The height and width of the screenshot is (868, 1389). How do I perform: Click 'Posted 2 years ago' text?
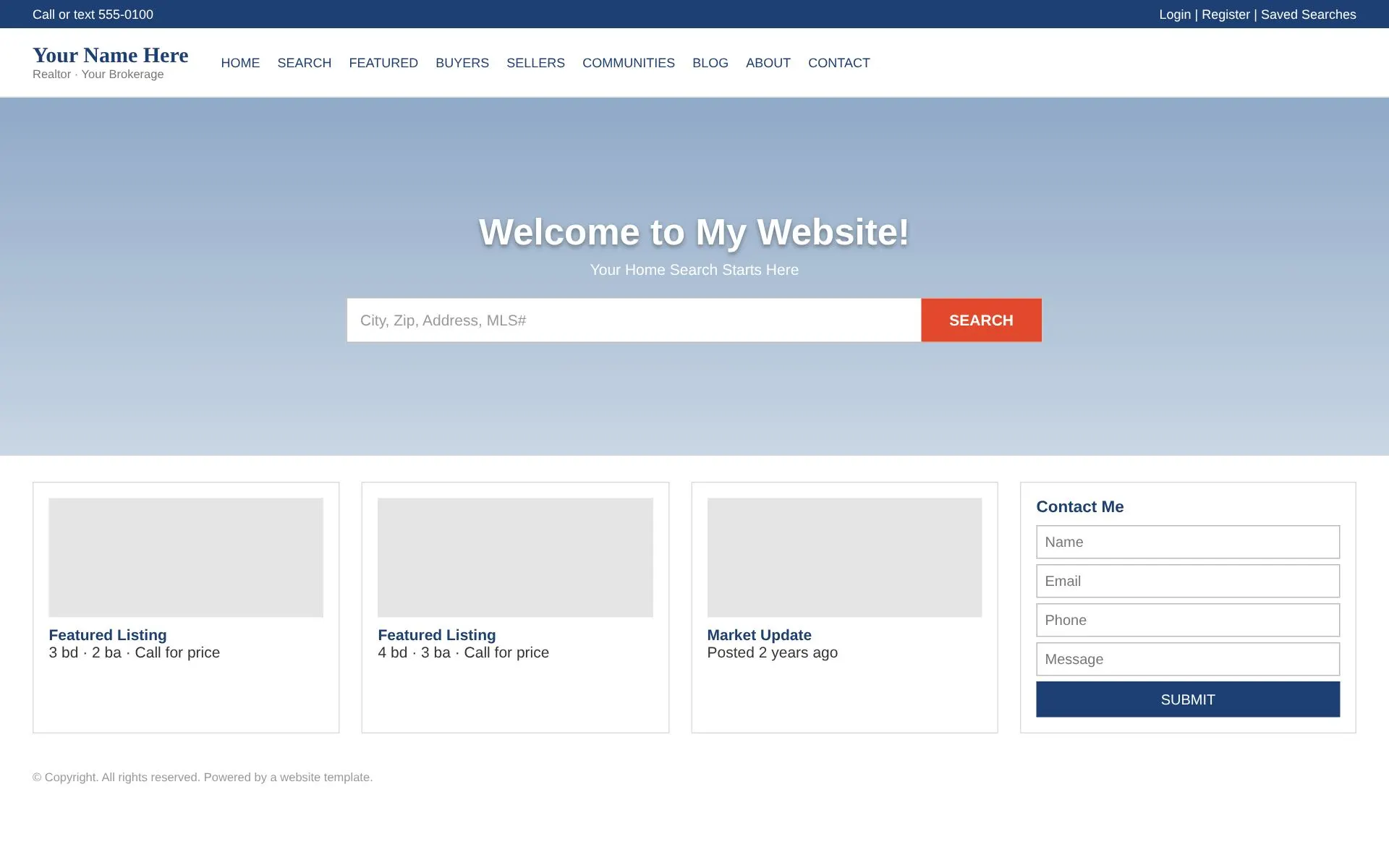[772, 652]
